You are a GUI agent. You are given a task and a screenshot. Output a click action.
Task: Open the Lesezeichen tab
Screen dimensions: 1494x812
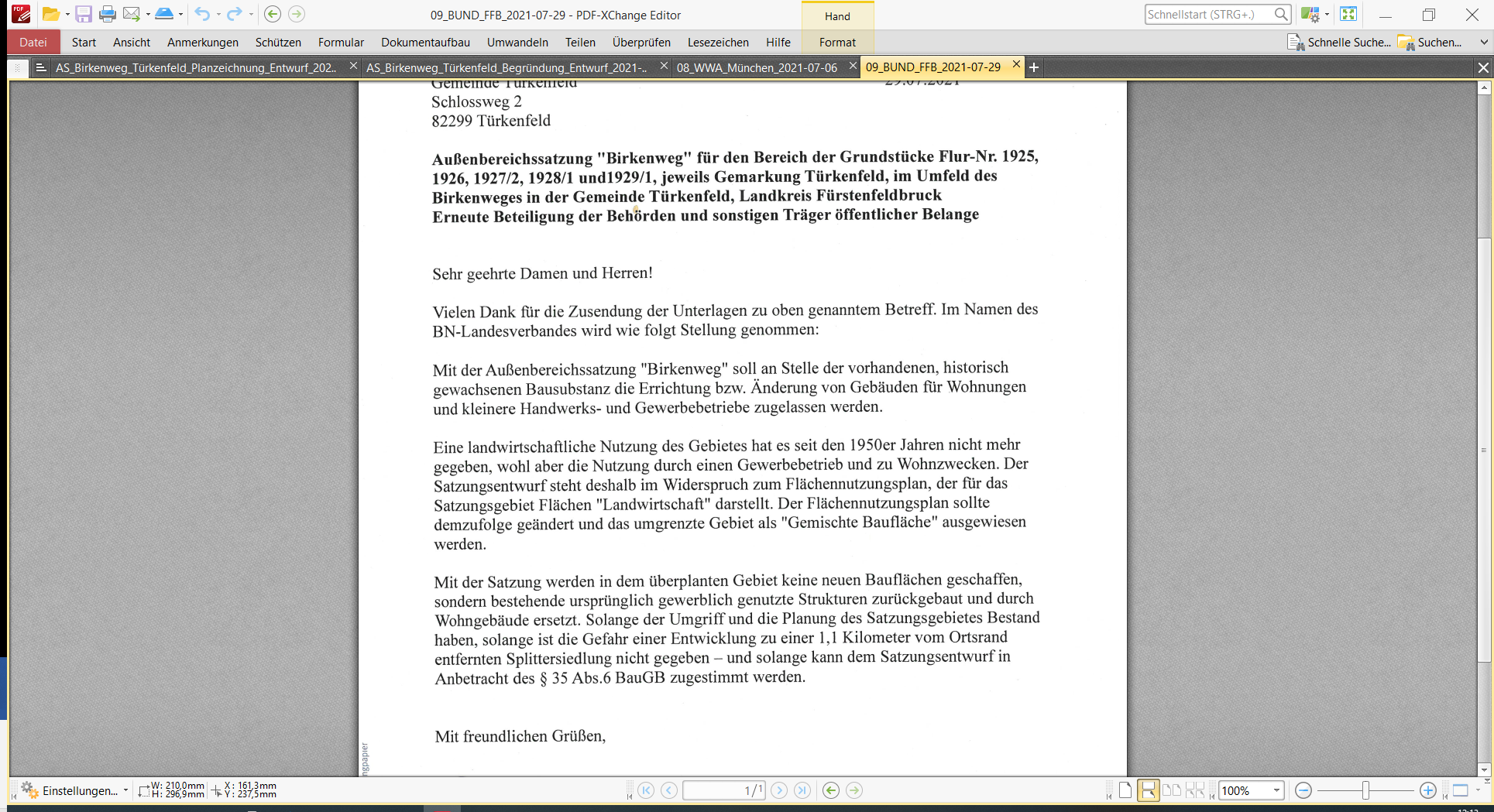(718, 42)
